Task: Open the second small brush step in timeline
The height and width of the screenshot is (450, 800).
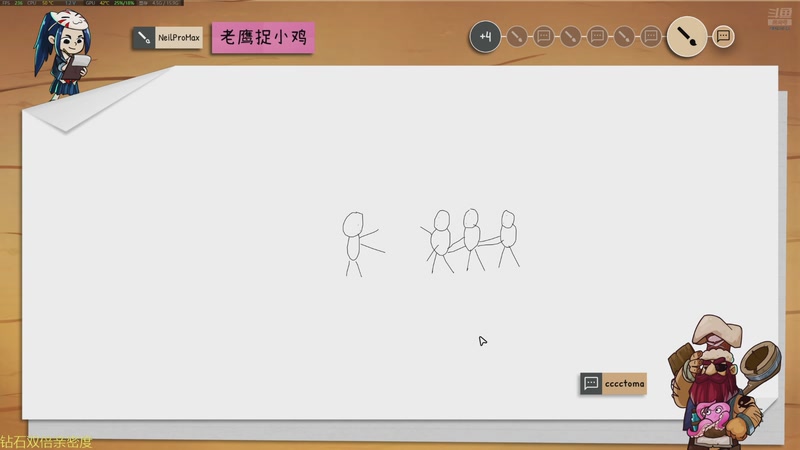Action: (x=570, y=37)
